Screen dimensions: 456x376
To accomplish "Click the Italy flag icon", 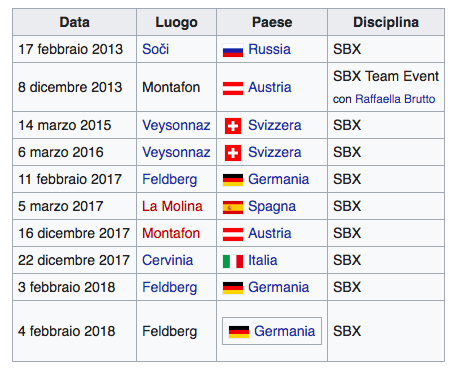I will tap(233, 261).
